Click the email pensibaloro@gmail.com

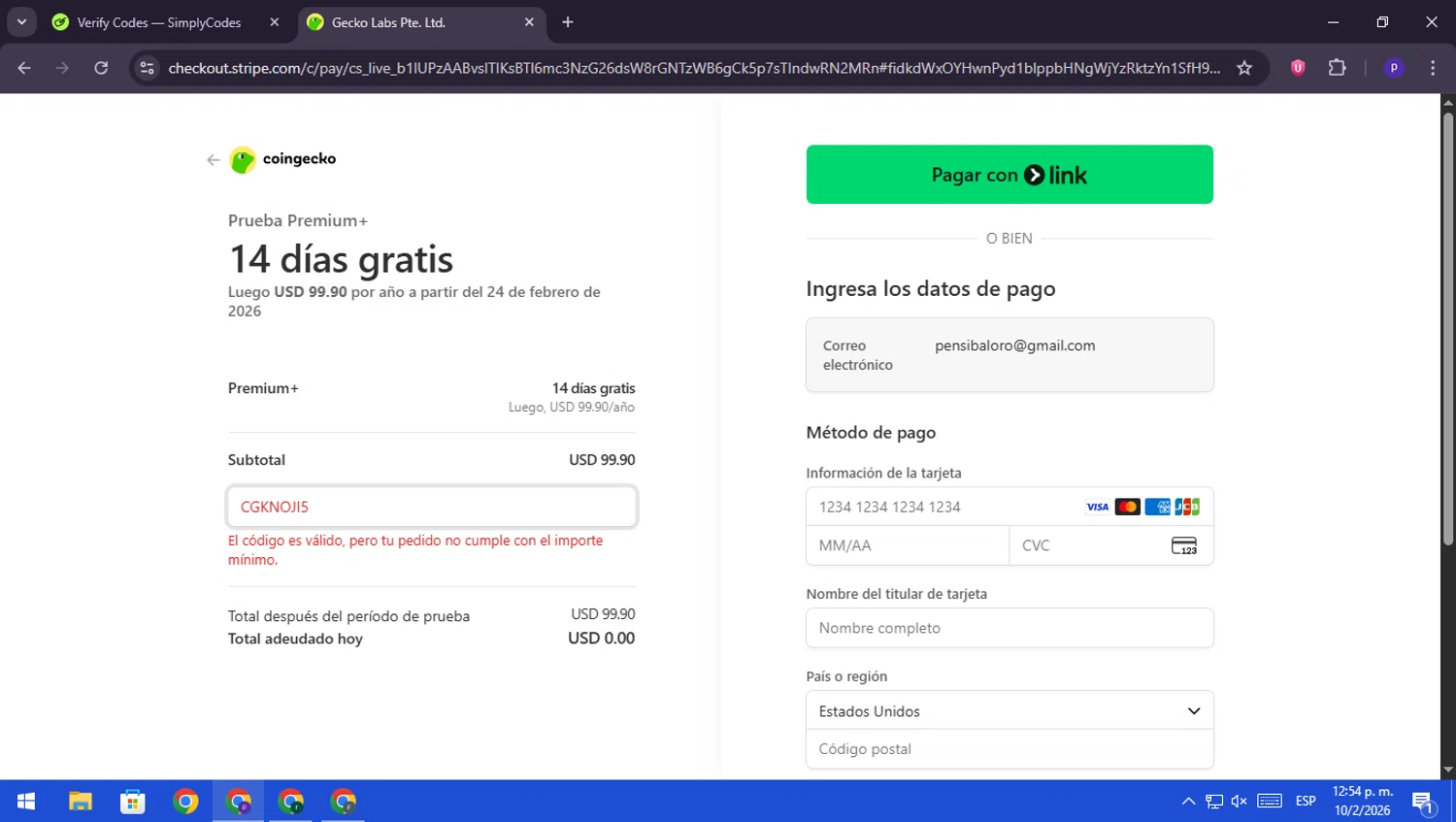pyautogui.click(x=1015, y=345)
